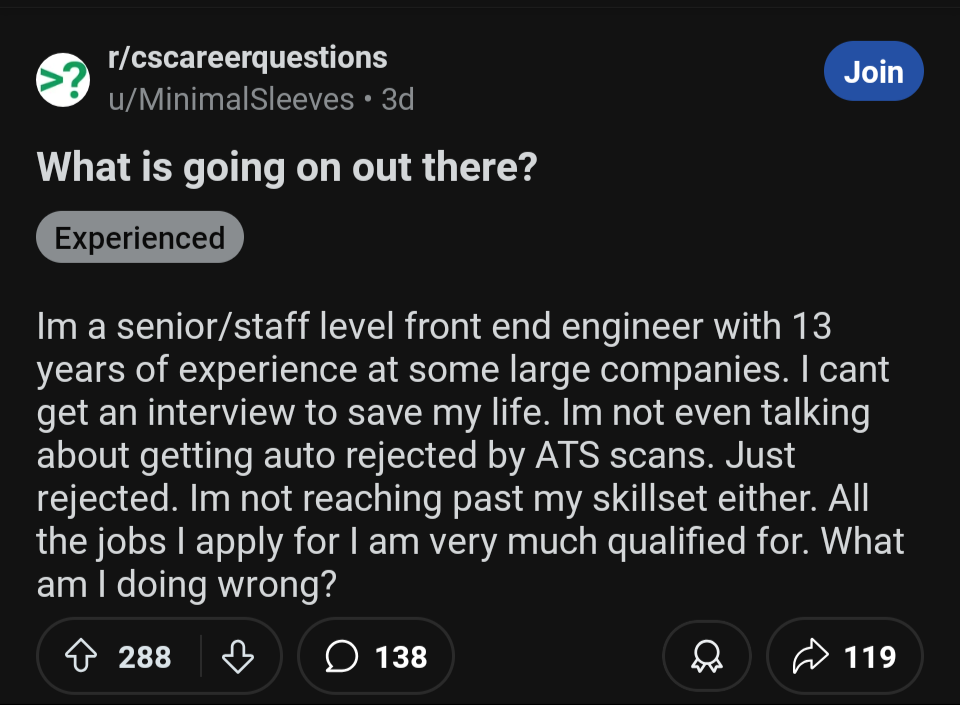
Task: Visit the r/cscareerquestions subreddit link
Action: click(x=247, y=58)
